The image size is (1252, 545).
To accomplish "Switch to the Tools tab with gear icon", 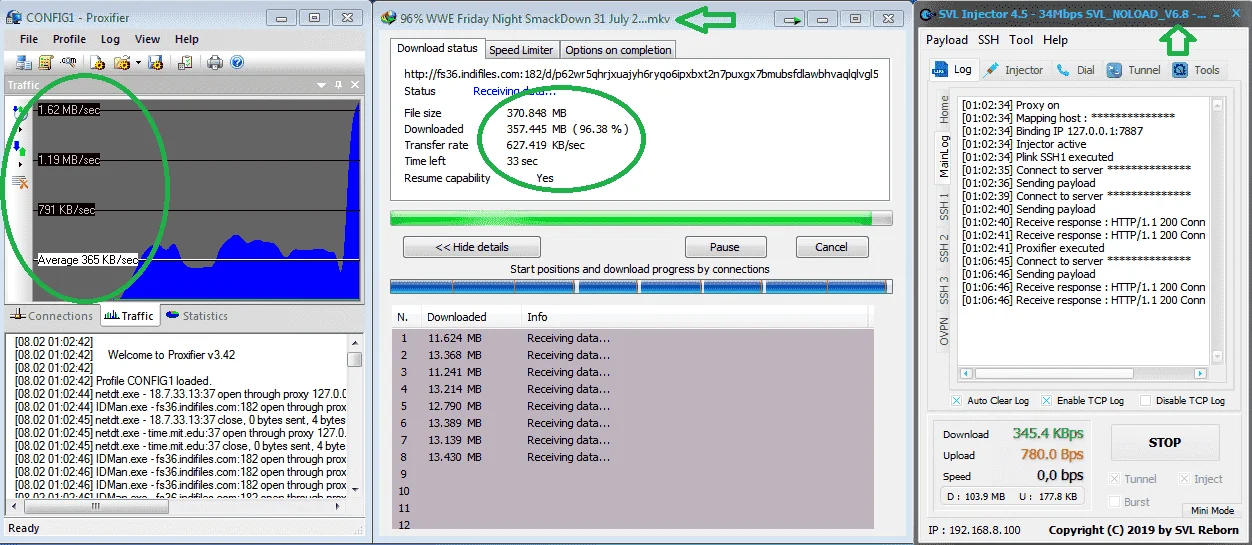I will 1196,70.
